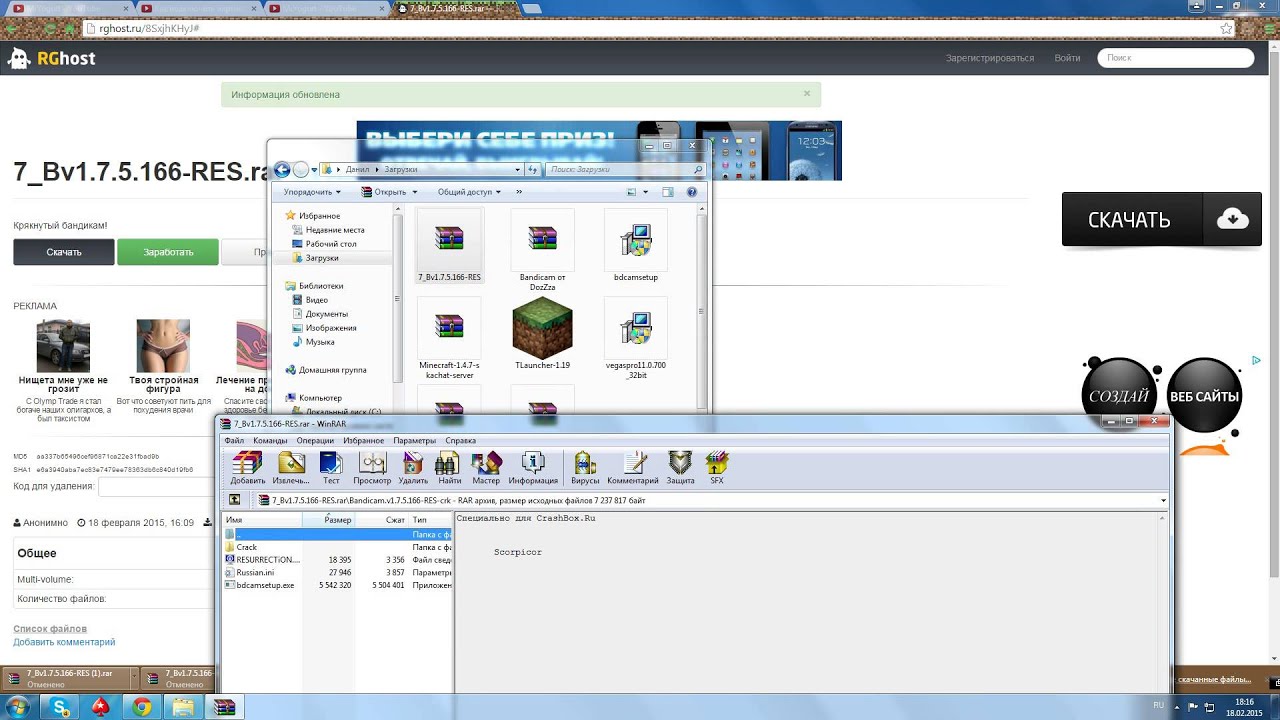
Task: Open the Избранное menu in WinRAR
Action: [363, 440]
